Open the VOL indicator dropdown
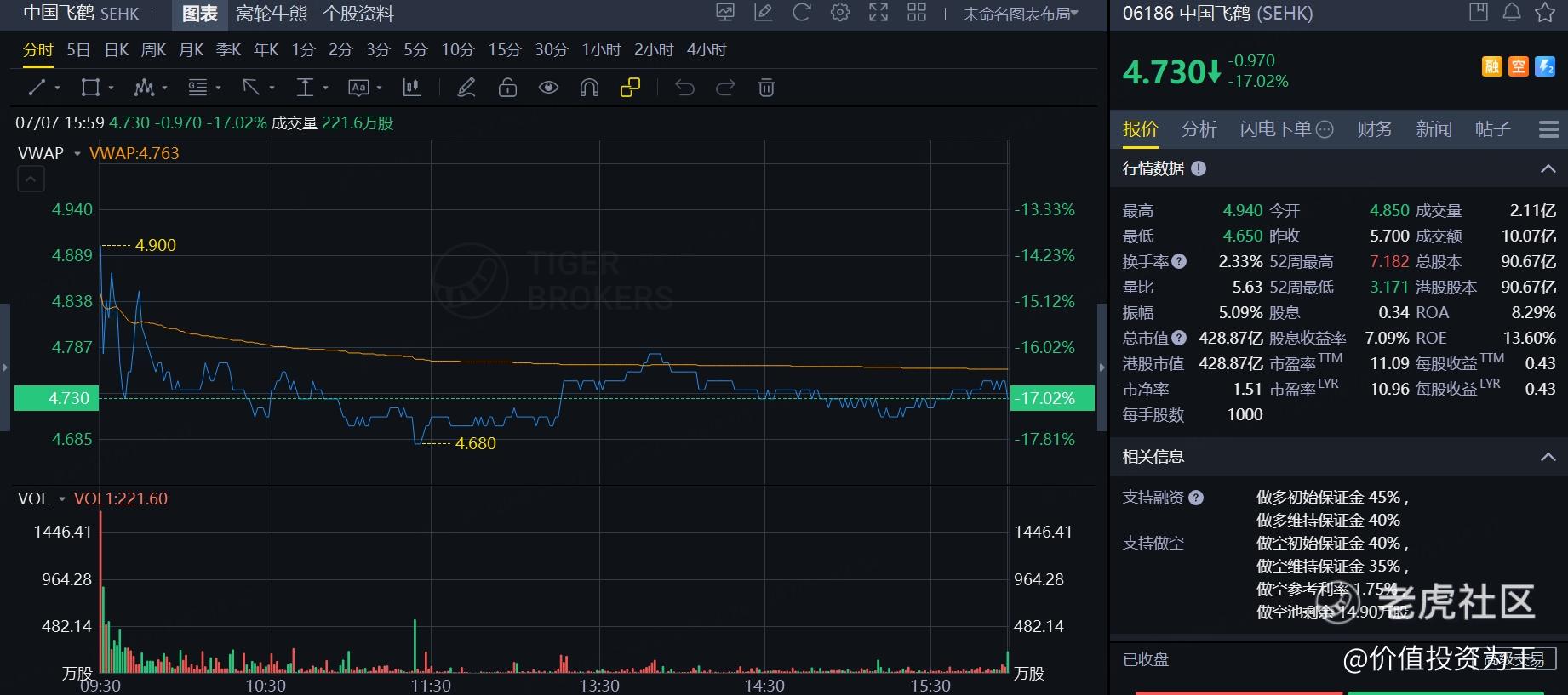1568x695 pixels. point(61,499)
